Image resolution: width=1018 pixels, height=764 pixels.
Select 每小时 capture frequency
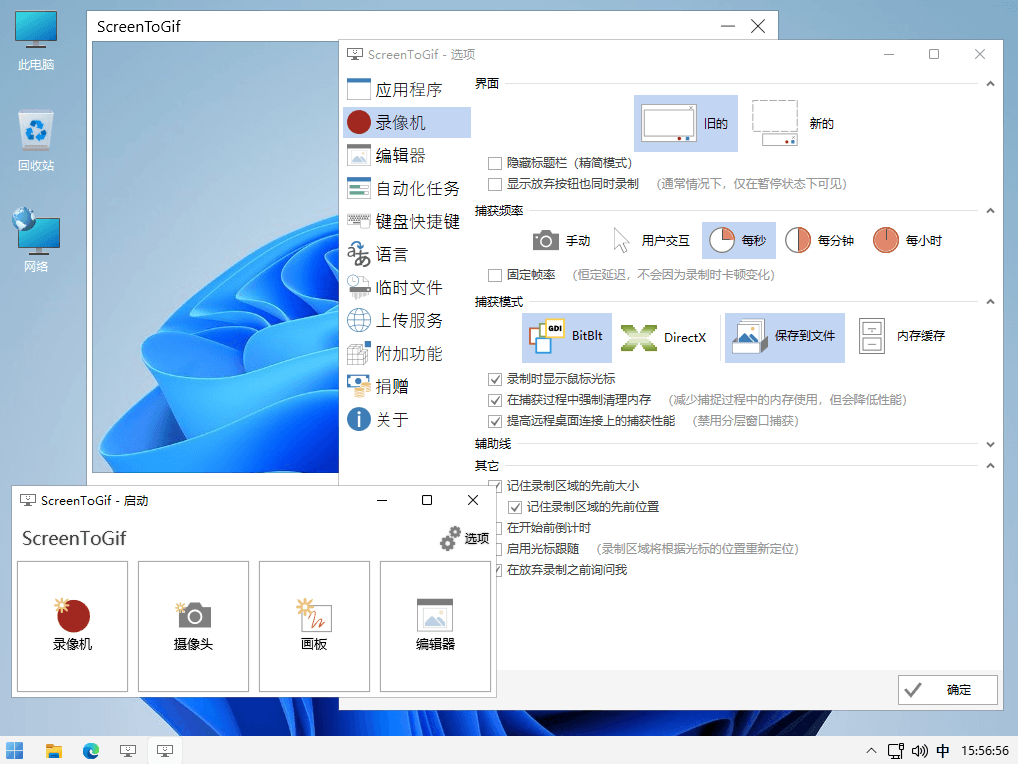point(907,241)
